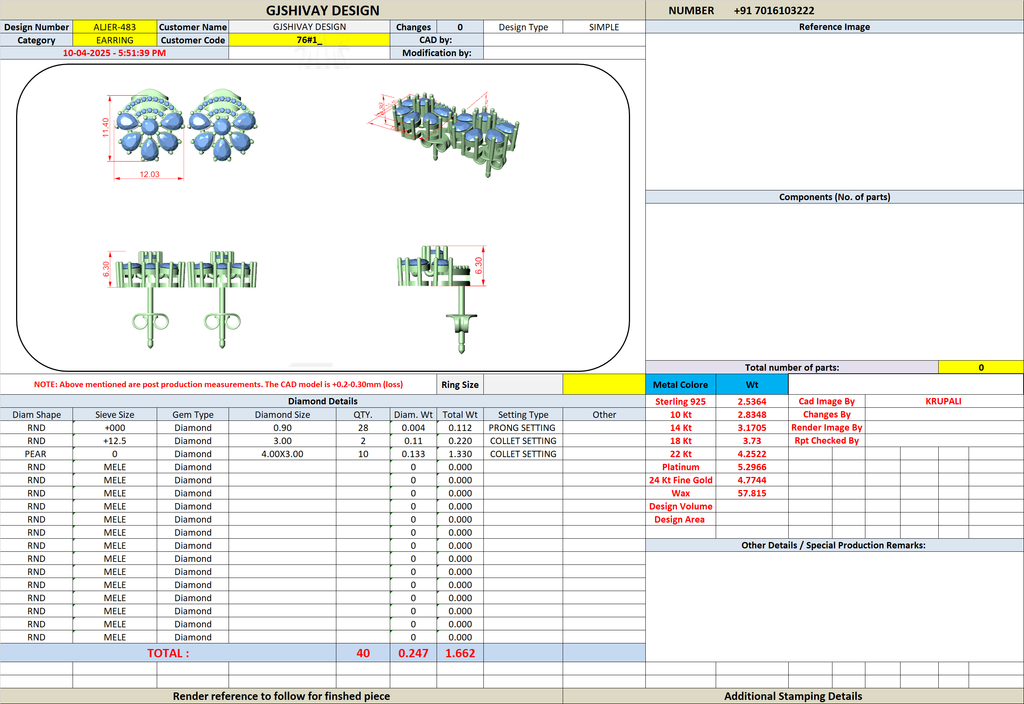Viewport: 1024px width, 704px height.
Task: Select the diamond size 0.90 cell
Action: 282,428
